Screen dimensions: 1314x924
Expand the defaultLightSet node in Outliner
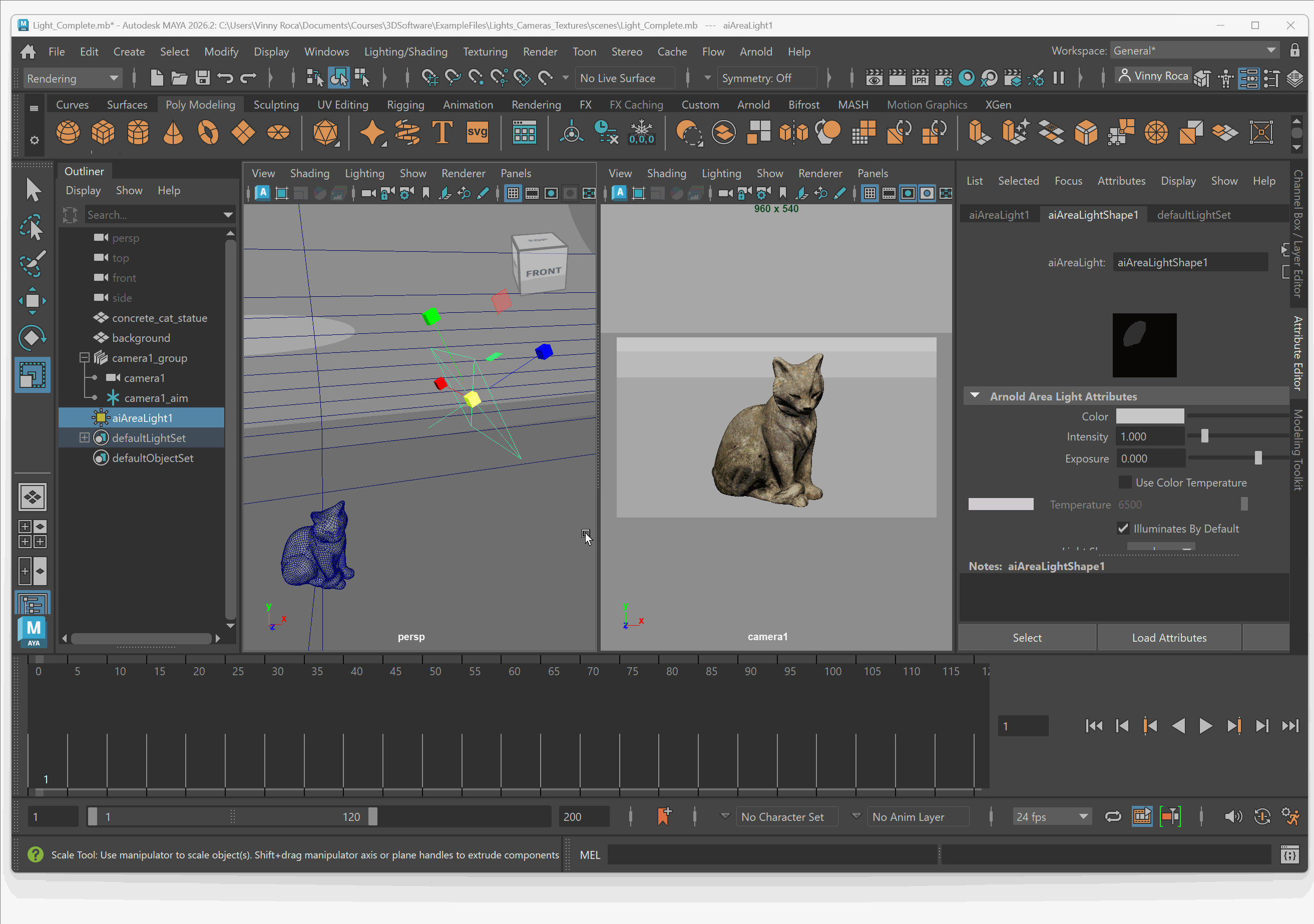pos(84,437)
